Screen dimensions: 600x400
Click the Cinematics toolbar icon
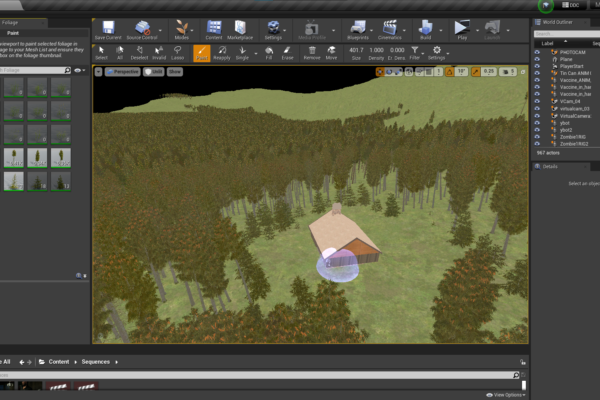[x=390, y=30]
